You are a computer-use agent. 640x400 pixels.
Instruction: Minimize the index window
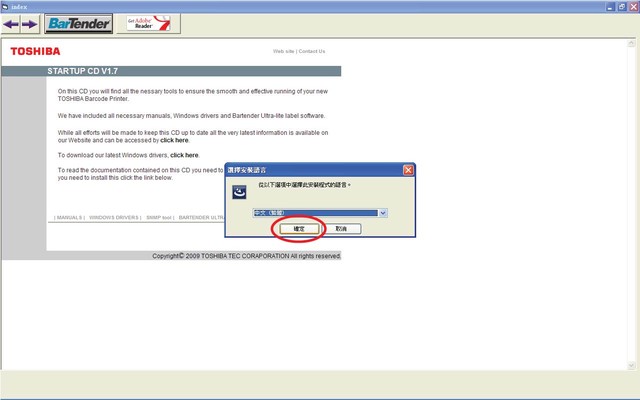[610, 7]
